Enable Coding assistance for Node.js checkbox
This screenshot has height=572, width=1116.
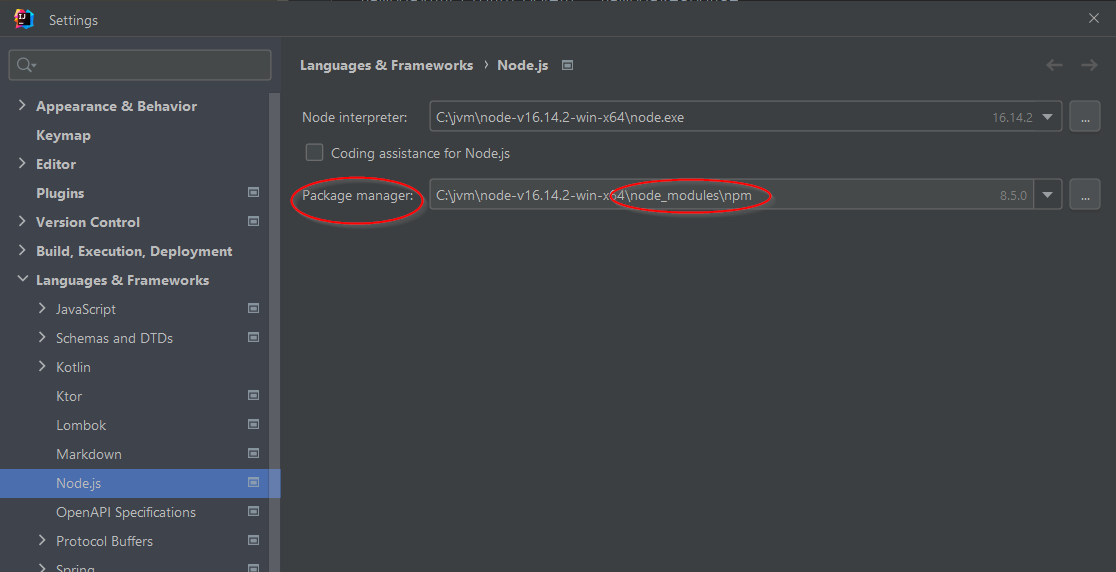pyautogui.click(x=314, y=152)
